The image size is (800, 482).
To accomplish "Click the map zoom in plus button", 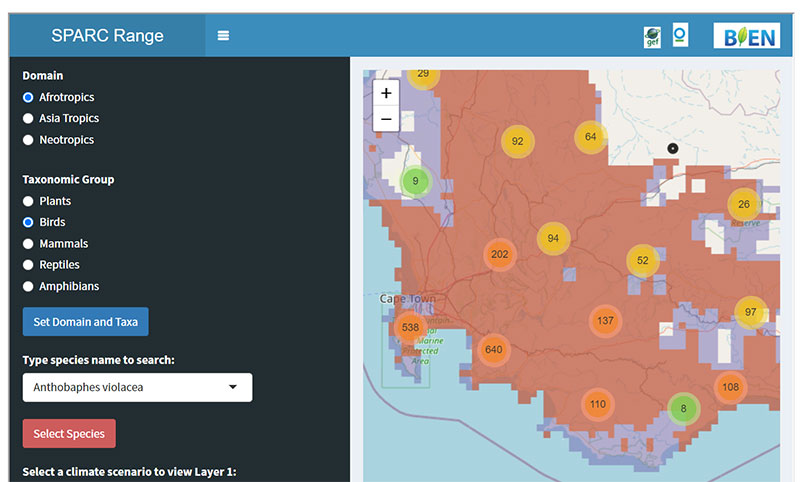I will tap(386, 92).
